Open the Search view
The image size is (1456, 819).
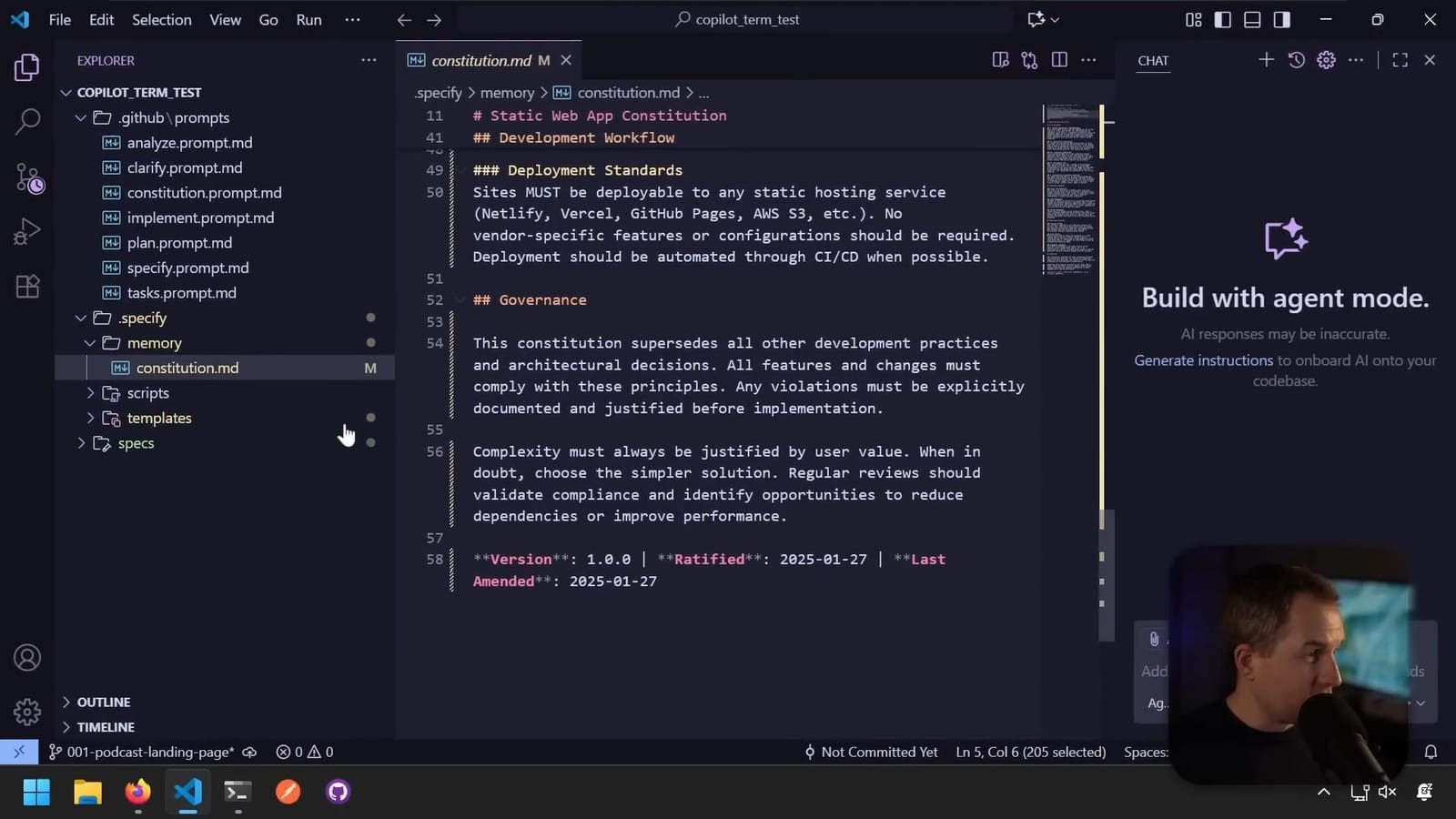click(x=26, y=119)
